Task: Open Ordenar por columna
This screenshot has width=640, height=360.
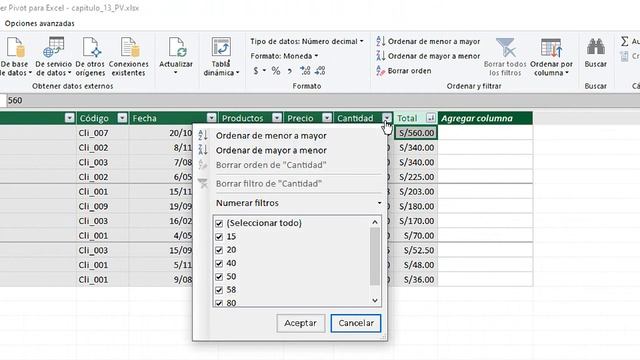Action: coord(551,56)
